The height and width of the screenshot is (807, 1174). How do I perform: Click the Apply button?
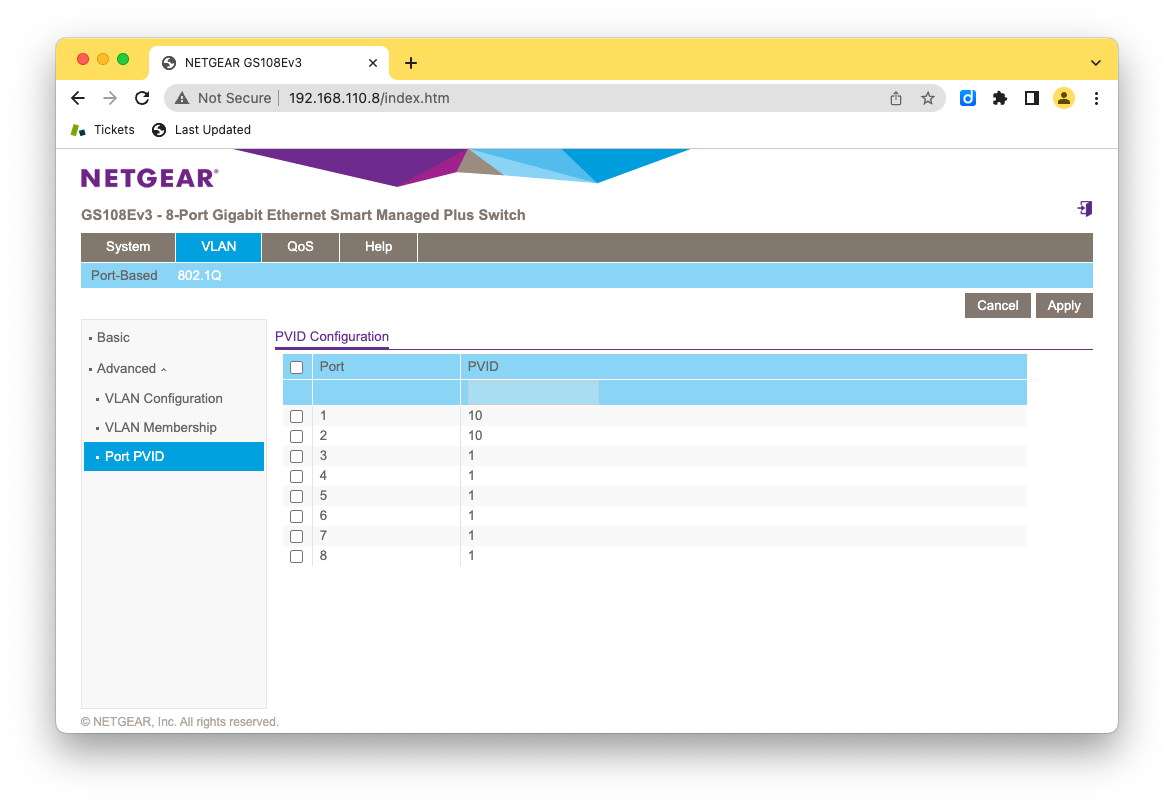point(1064,305)
